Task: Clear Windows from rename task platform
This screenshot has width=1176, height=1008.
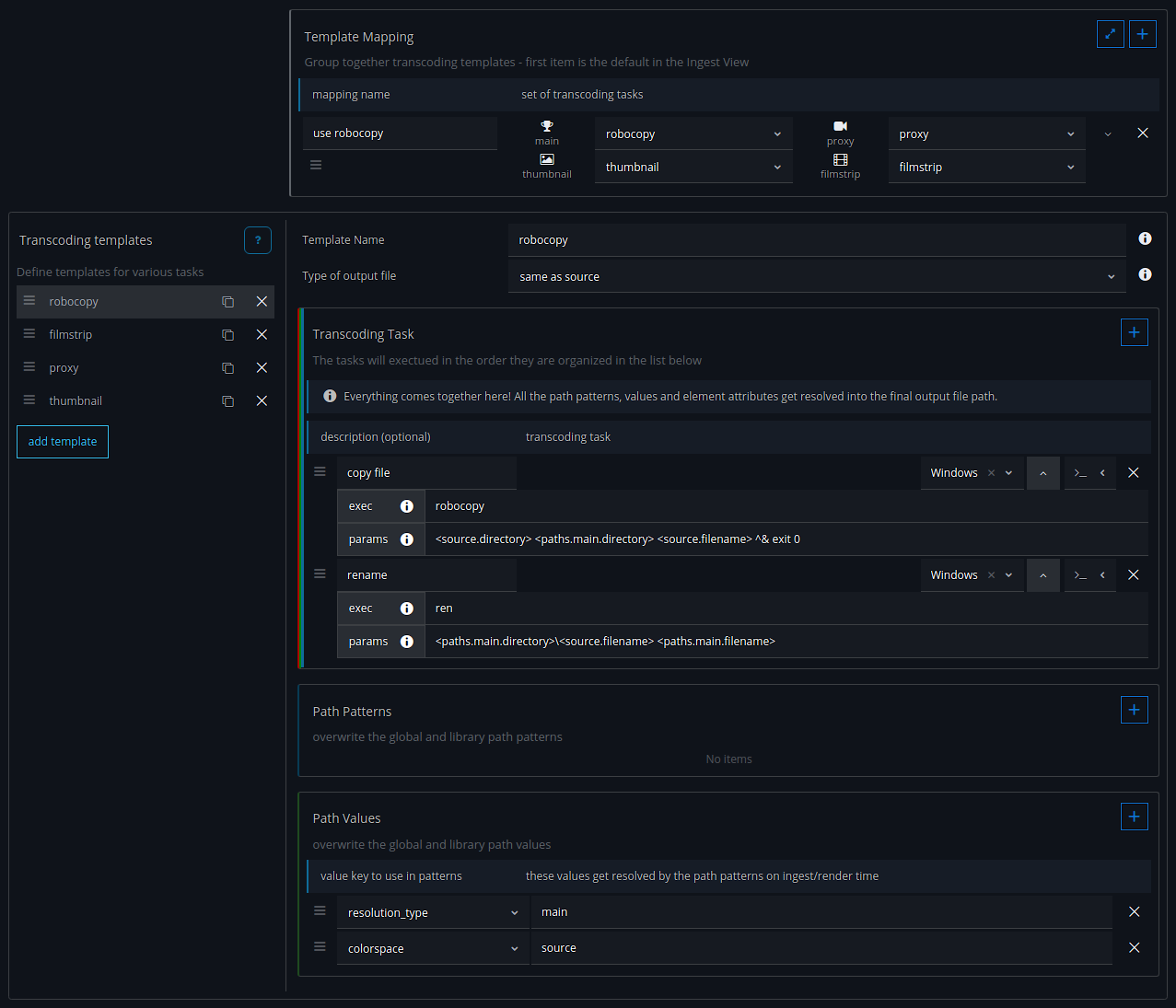Action: (991, 575)
